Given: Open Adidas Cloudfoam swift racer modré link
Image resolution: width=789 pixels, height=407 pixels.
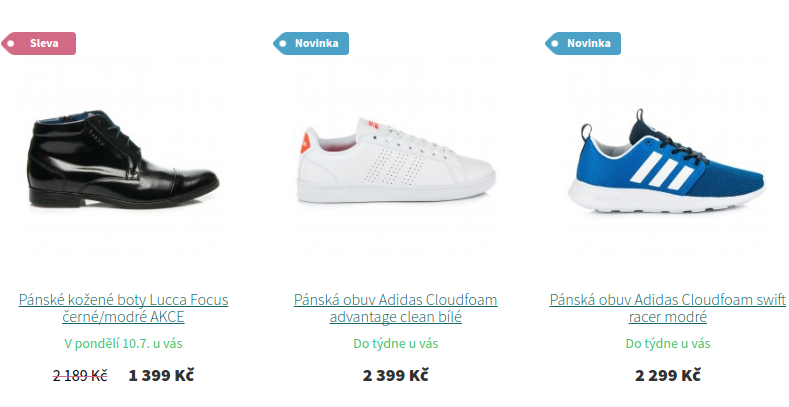Looking at the screenshot, I should click(668, 308).
